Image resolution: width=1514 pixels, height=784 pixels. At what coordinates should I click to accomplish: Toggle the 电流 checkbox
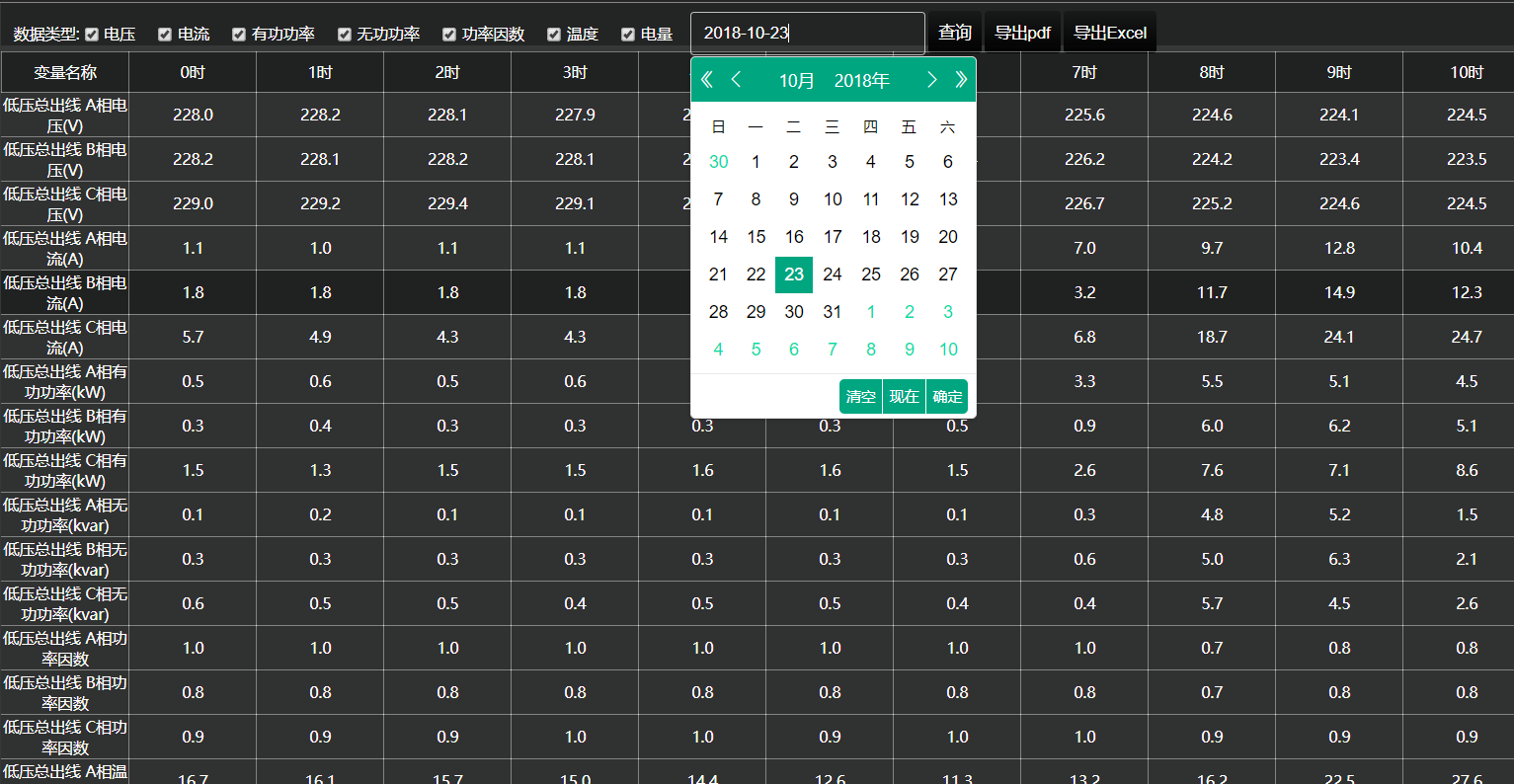165,35
